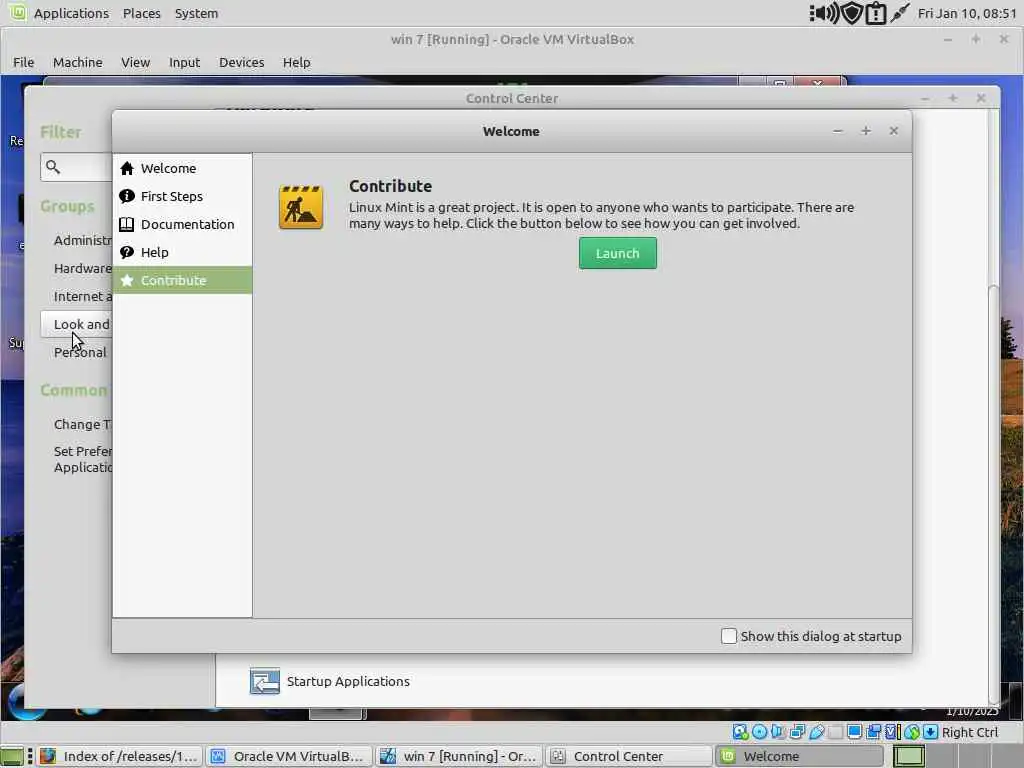Open the Devices menu
This screenshot has height=768, width=1024.
point(242,63)
